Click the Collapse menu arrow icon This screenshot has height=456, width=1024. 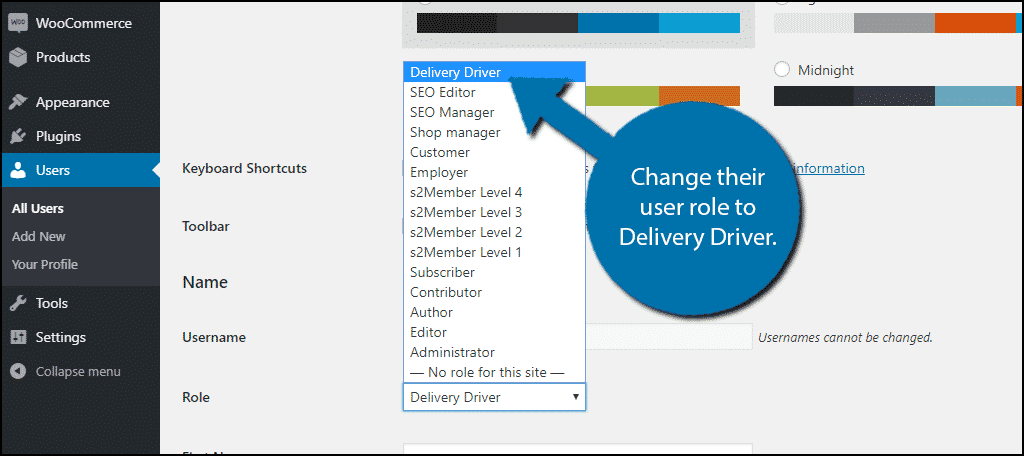(18, 371)
